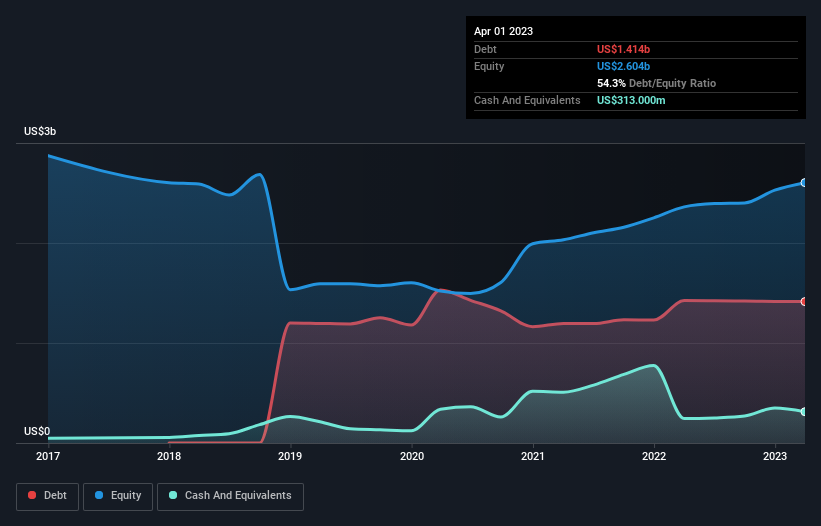This screenshot has height=526, width=821.
Task: Click the Cash endpoint marker on teal line
Action: pos(804,412)
